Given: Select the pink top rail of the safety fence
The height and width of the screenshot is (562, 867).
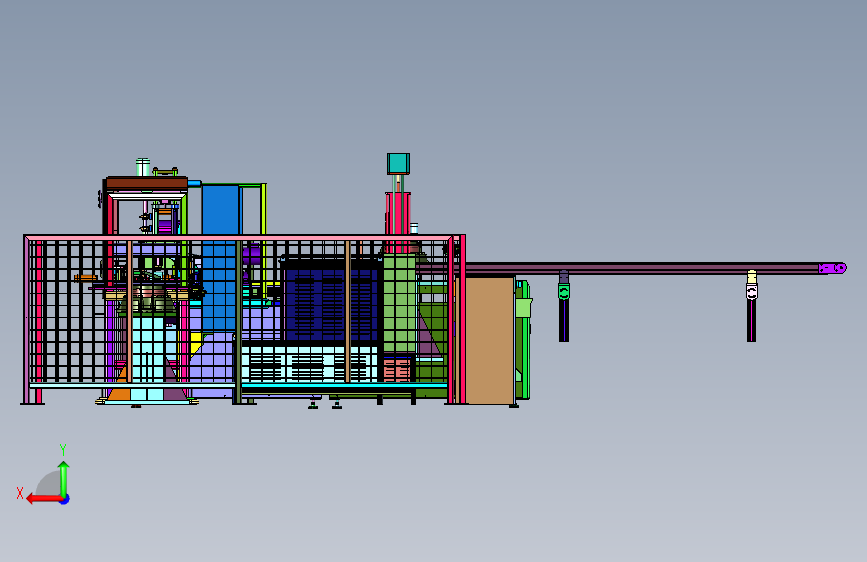Looking at the screenshot, I should click(x=238, y=238).
